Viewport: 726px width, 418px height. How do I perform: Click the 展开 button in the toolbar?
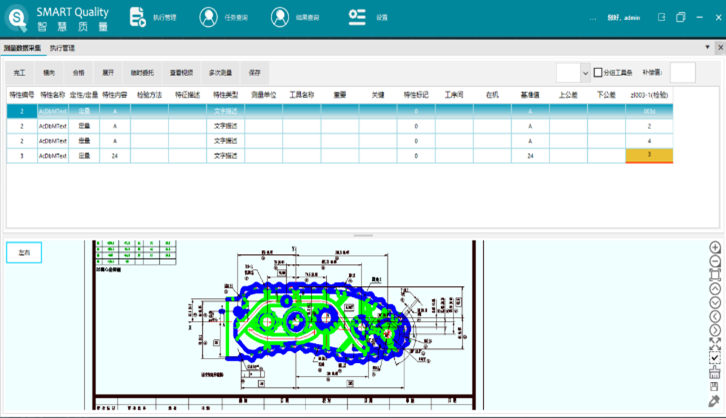click(108, 72)
